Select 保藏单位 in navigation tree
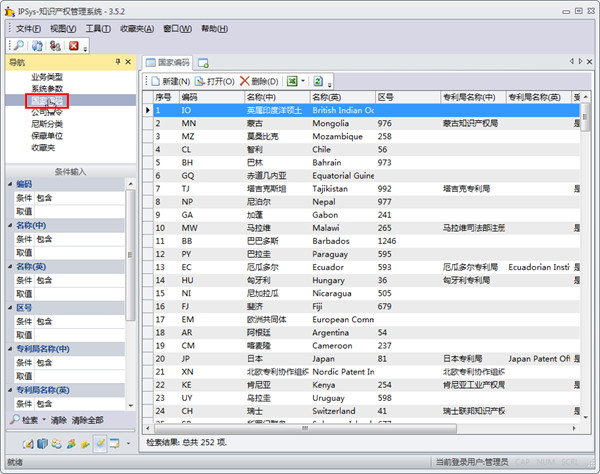Screen dimensions: 600x474 tap(47, 136)
